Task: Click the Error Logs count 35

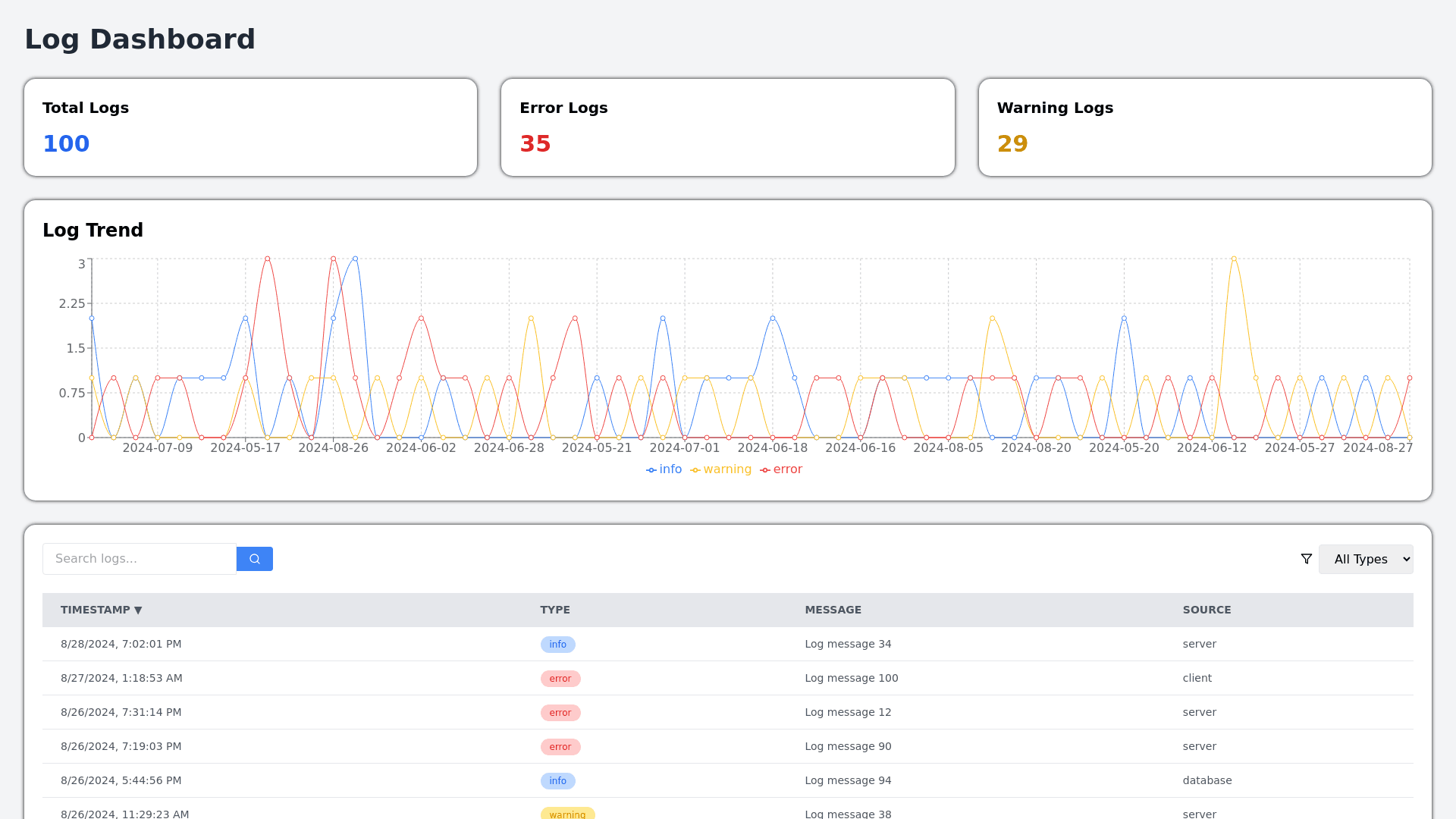Action: (535, 143)
